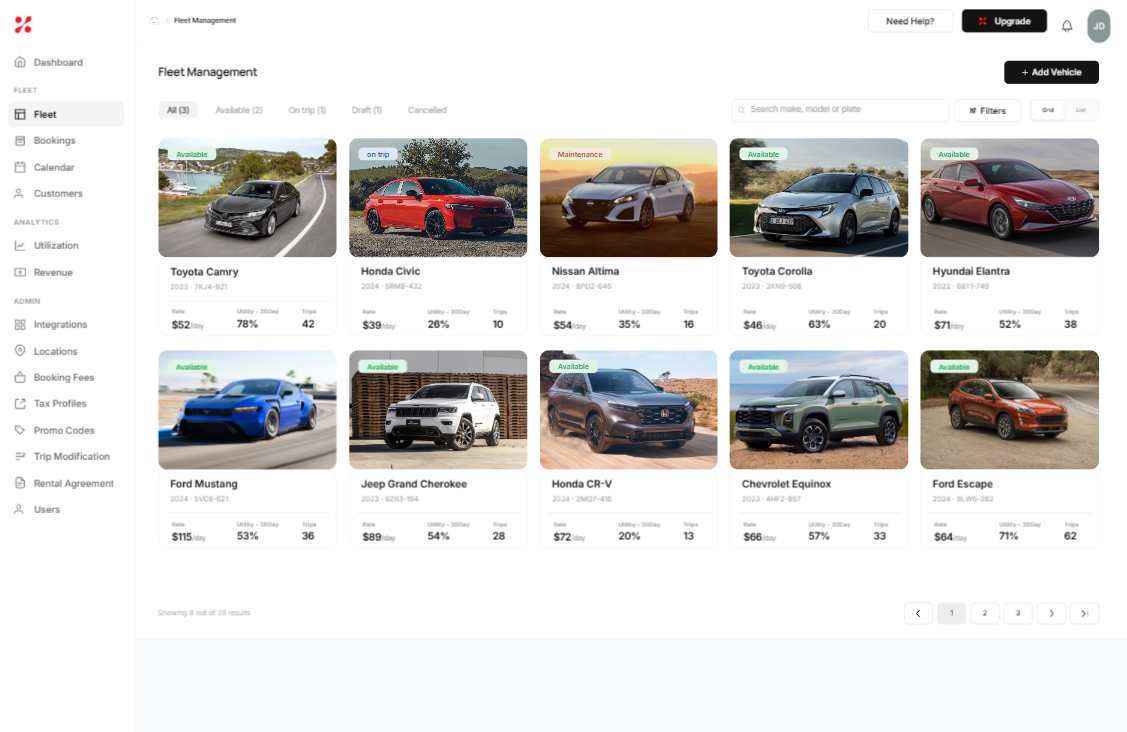Click the Ford Mustang $115/day rate
Image resolution: width=1127 pixels, height=732 pixels.
[188, 537]
